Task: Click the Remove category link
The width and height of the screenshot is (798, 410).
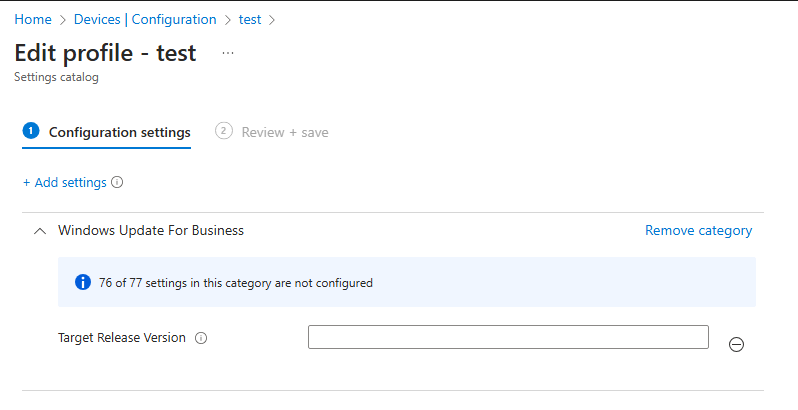Action: [698, 230]
